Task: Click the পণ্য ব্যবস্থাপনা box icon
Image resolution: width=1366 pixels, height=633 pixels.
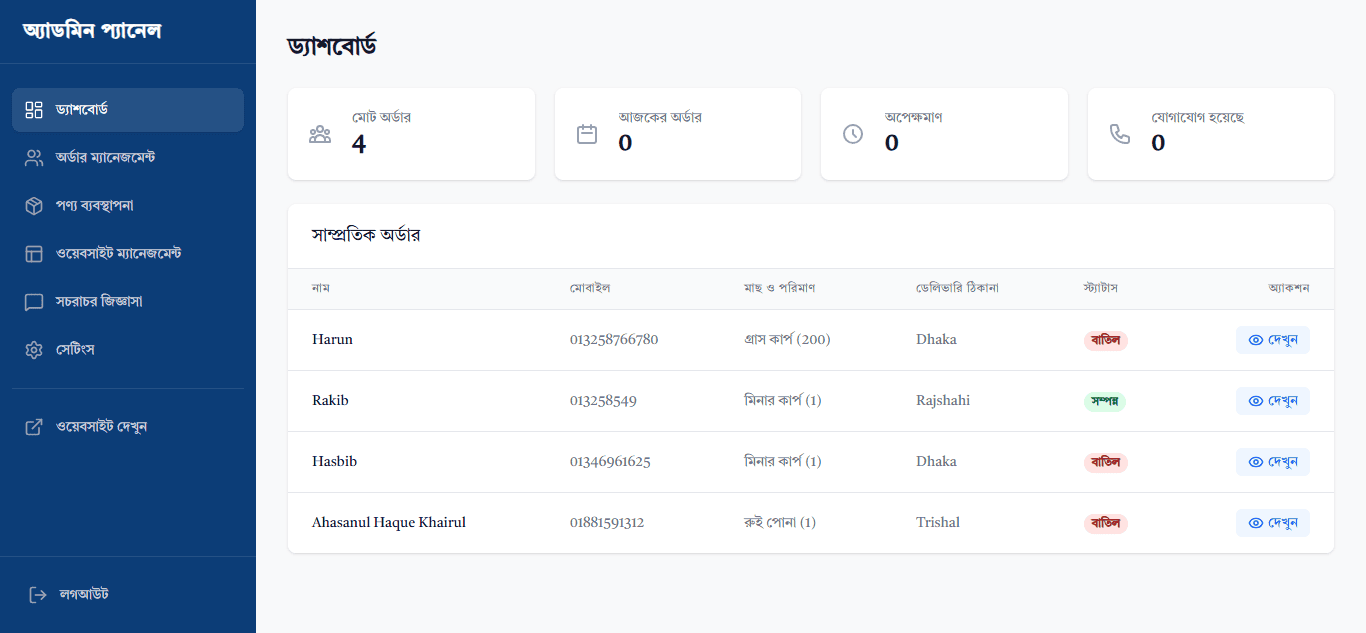Action: (34, 206)
